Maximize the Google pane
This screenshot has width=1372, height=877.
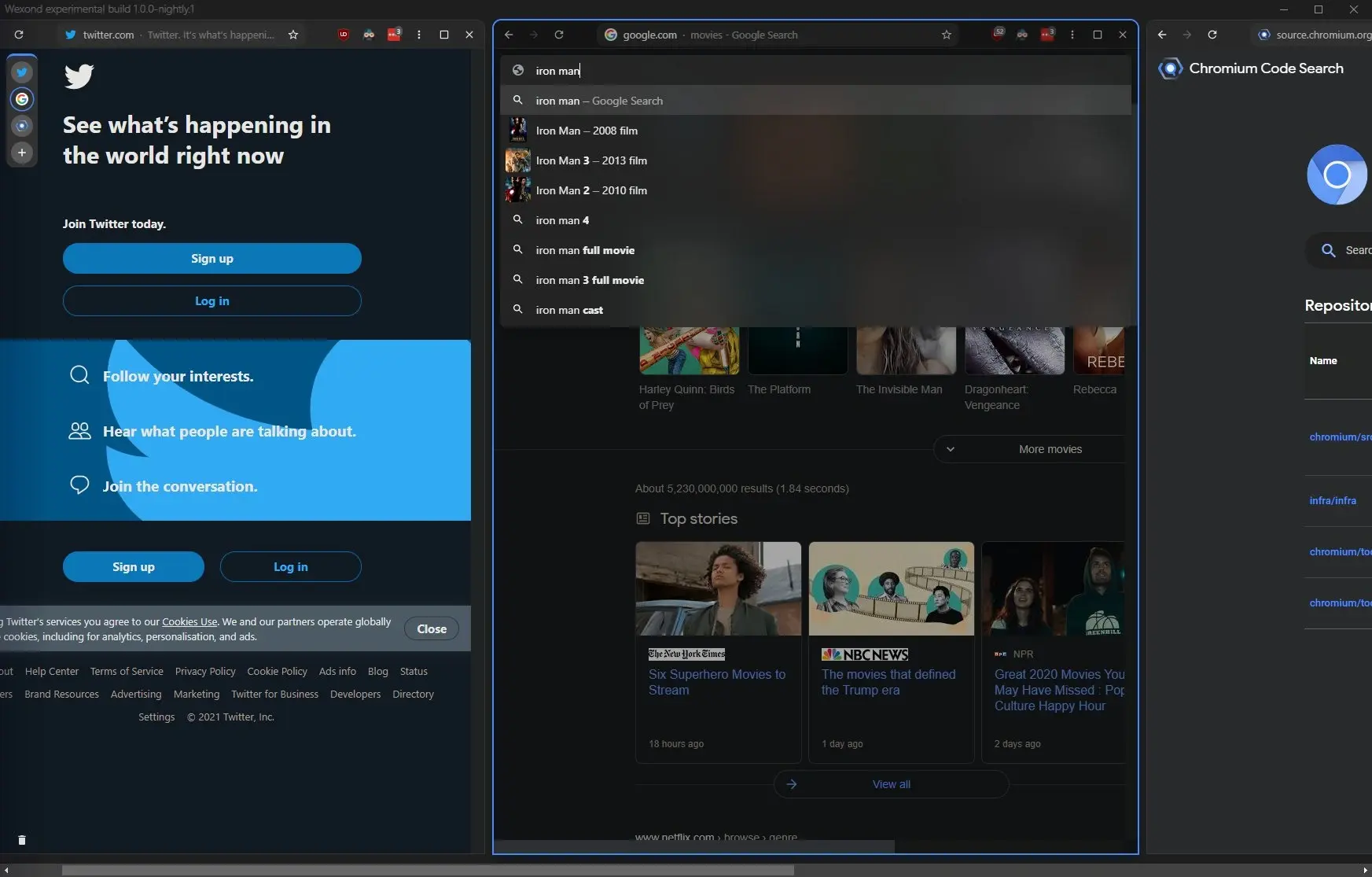point(1098,35)
